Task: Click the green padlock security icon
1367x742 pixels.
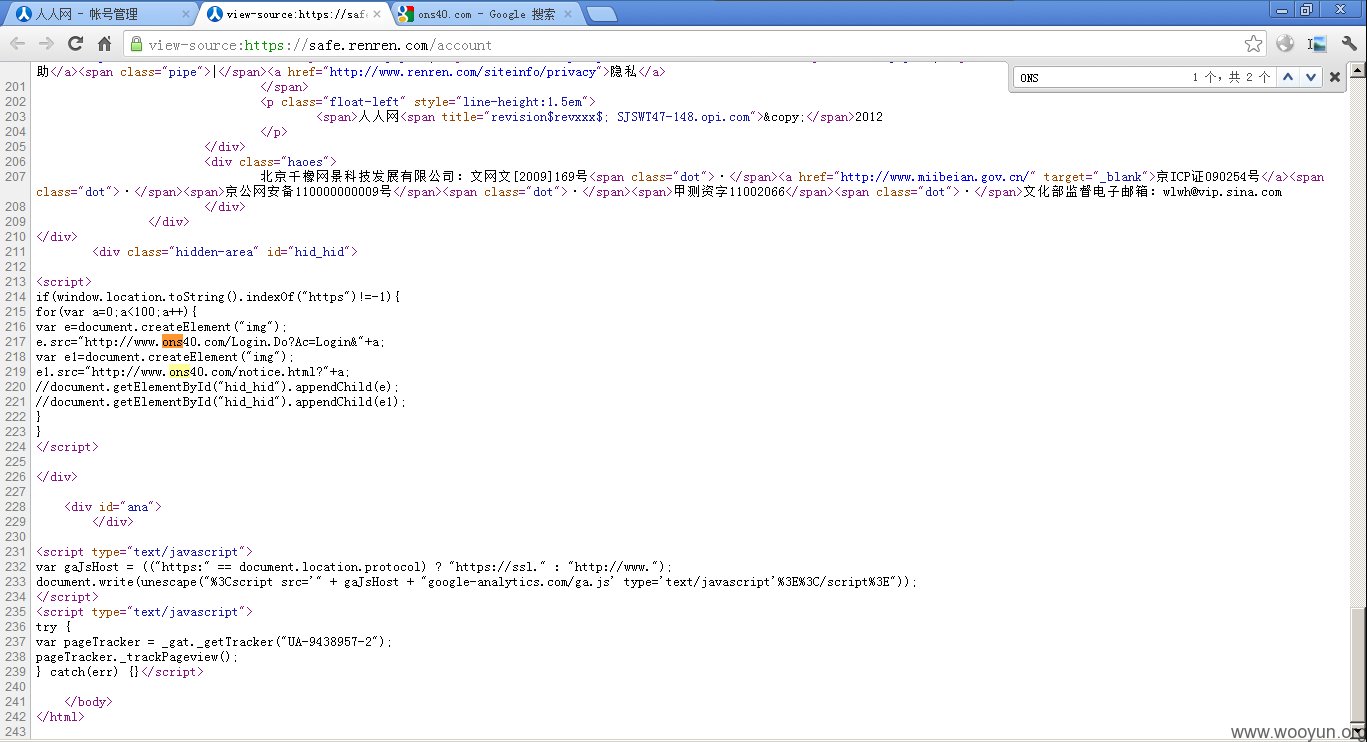Action: click(136, 44)
